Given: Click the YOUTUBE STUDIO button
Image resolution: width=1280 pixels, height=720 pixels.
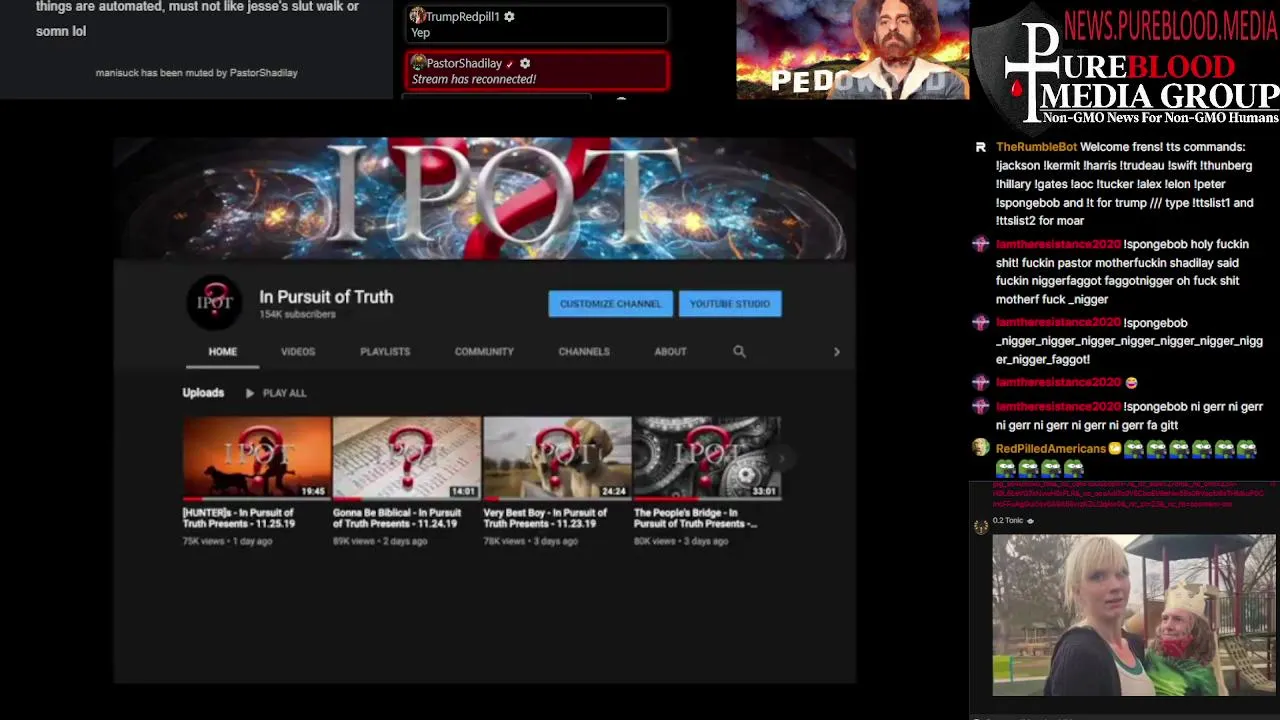Looking at the screenshot, I should click(730, 304).
